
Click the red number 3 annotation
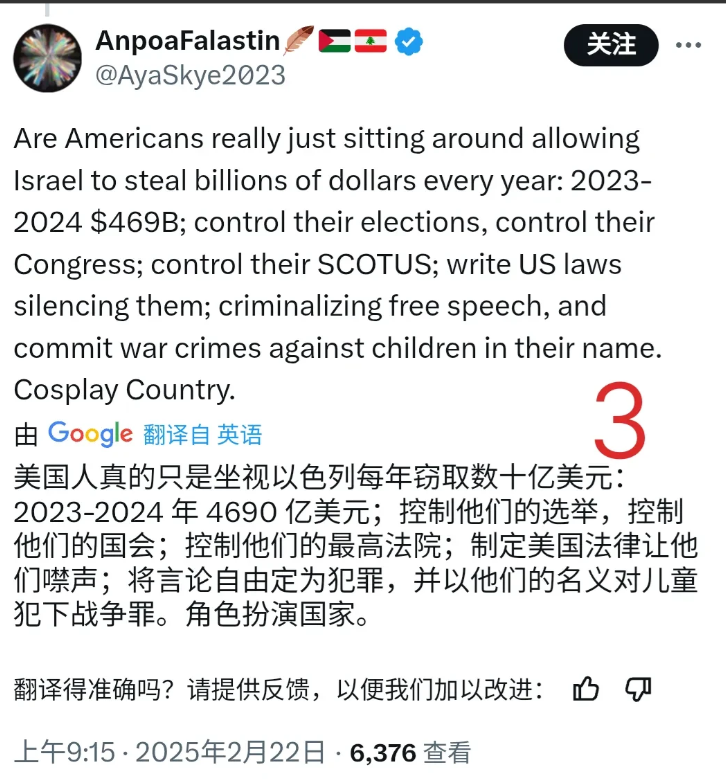[x=619, y=420]
